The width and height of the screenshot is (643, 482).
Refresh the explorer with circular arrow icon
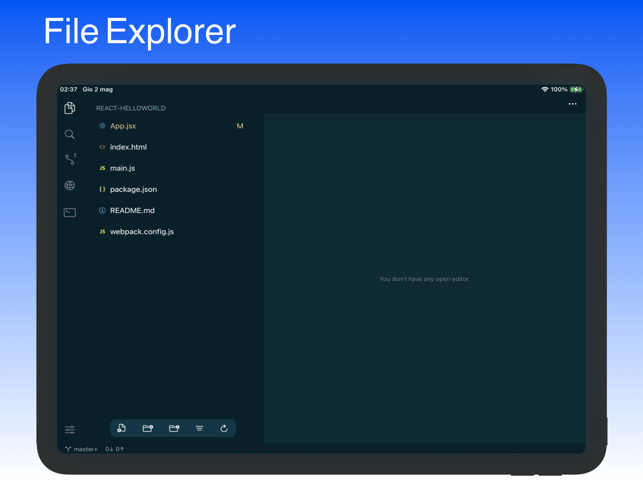(224, 428)
